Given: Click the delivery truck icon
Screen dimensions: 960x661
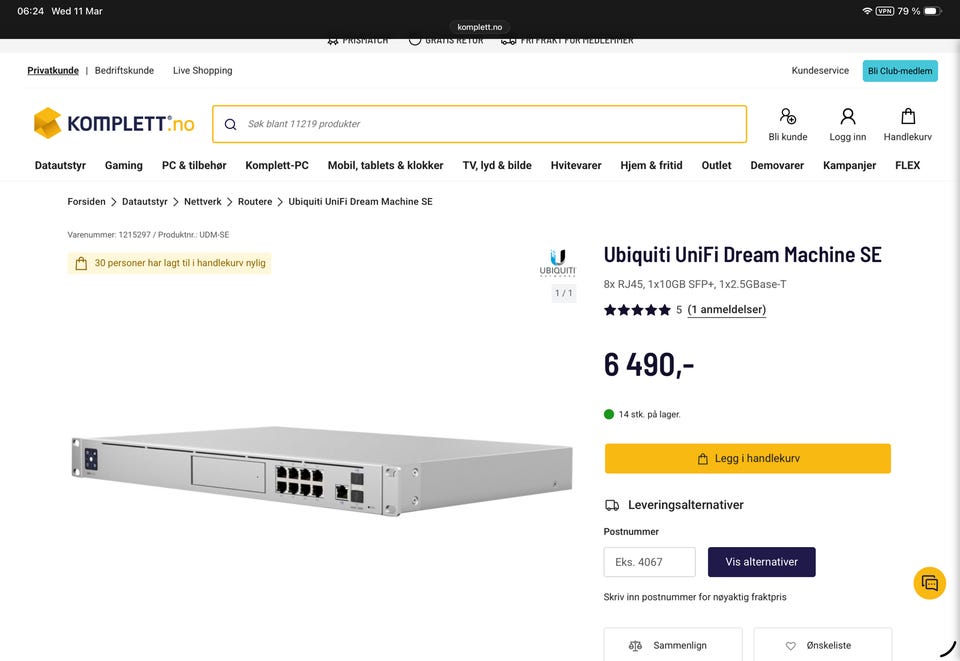Looking at the screenshot, I should point(612,505).
